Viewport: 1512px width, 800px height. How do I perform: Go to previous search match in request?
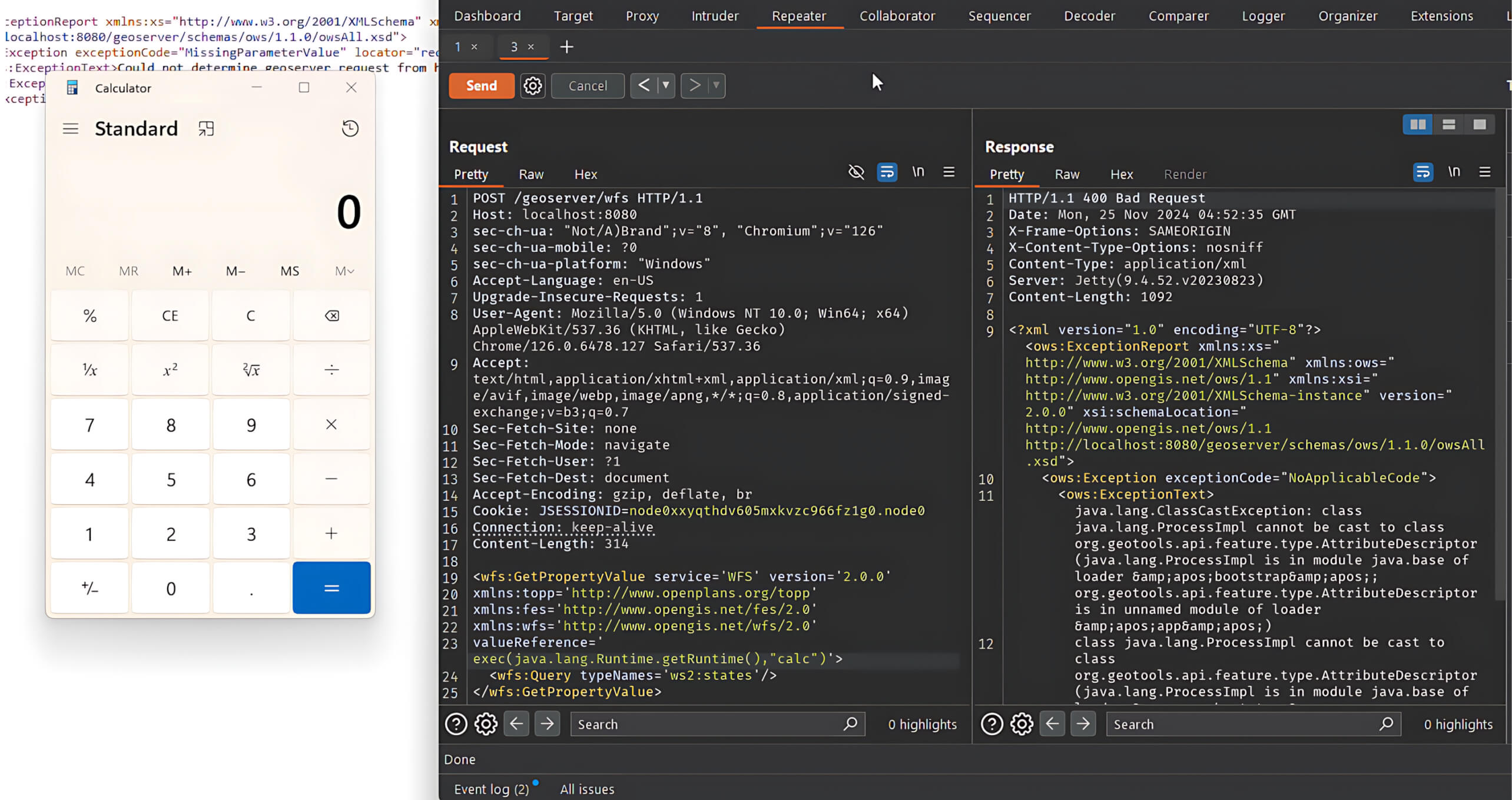point(516,723)
